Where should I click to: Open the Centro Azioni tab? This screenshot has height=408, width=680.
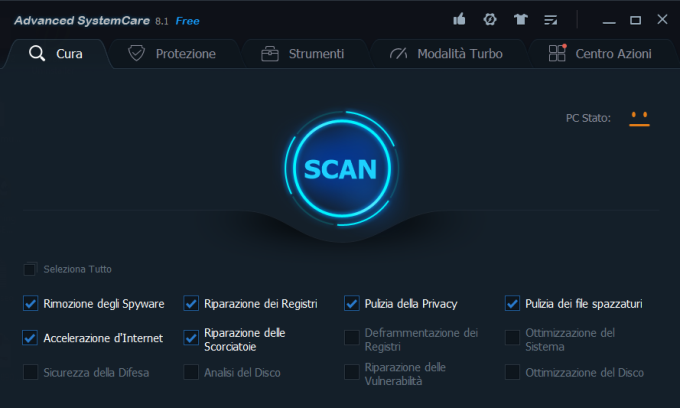coord(601,54)
